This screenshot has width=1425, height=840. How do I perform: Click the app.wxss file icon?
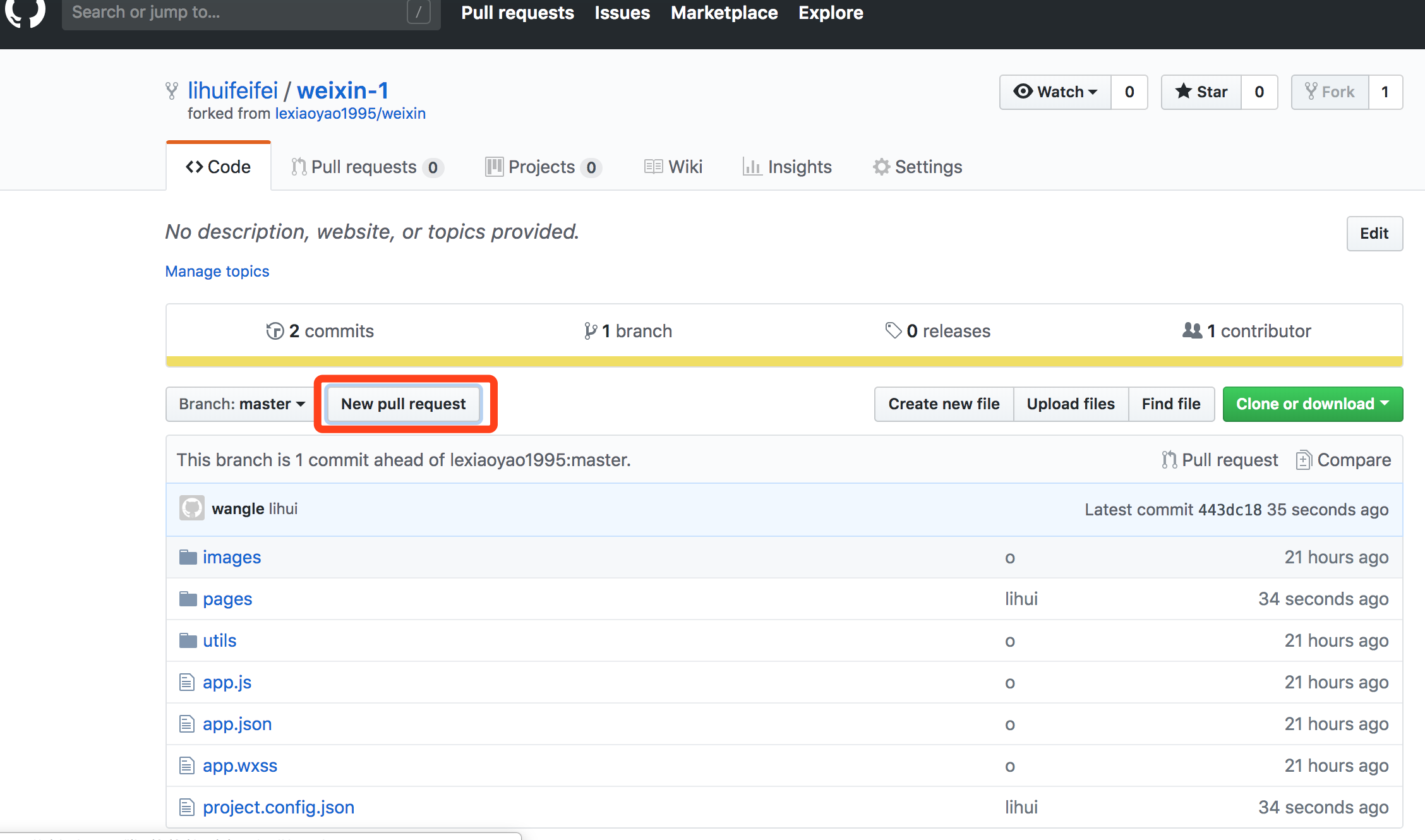click(x=186, y=765)
